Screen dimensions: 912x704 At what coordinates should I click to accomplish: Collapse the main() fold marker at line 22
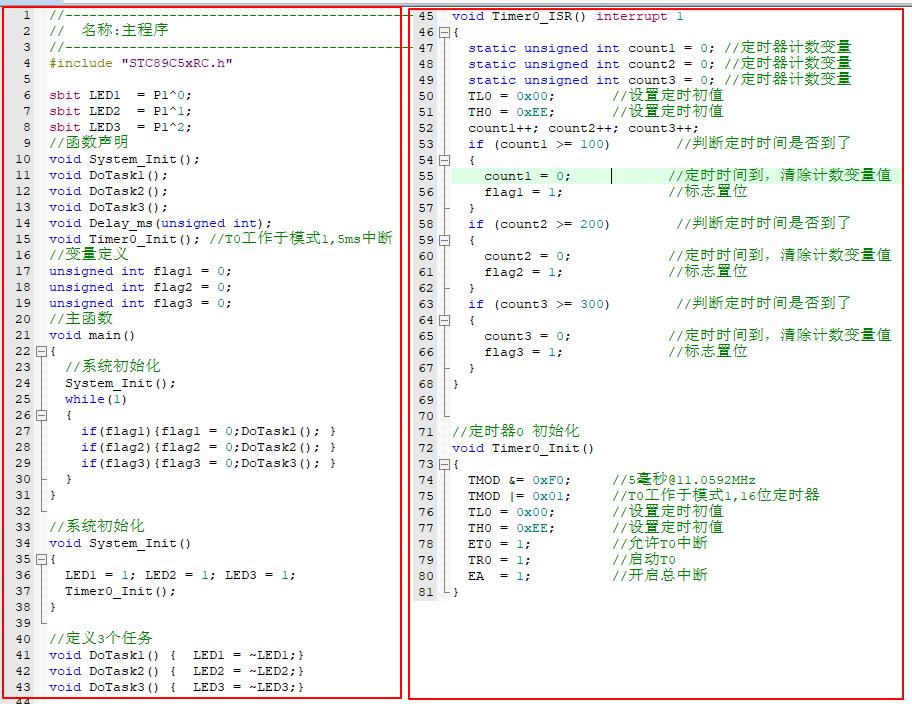(x=41, y=351)
